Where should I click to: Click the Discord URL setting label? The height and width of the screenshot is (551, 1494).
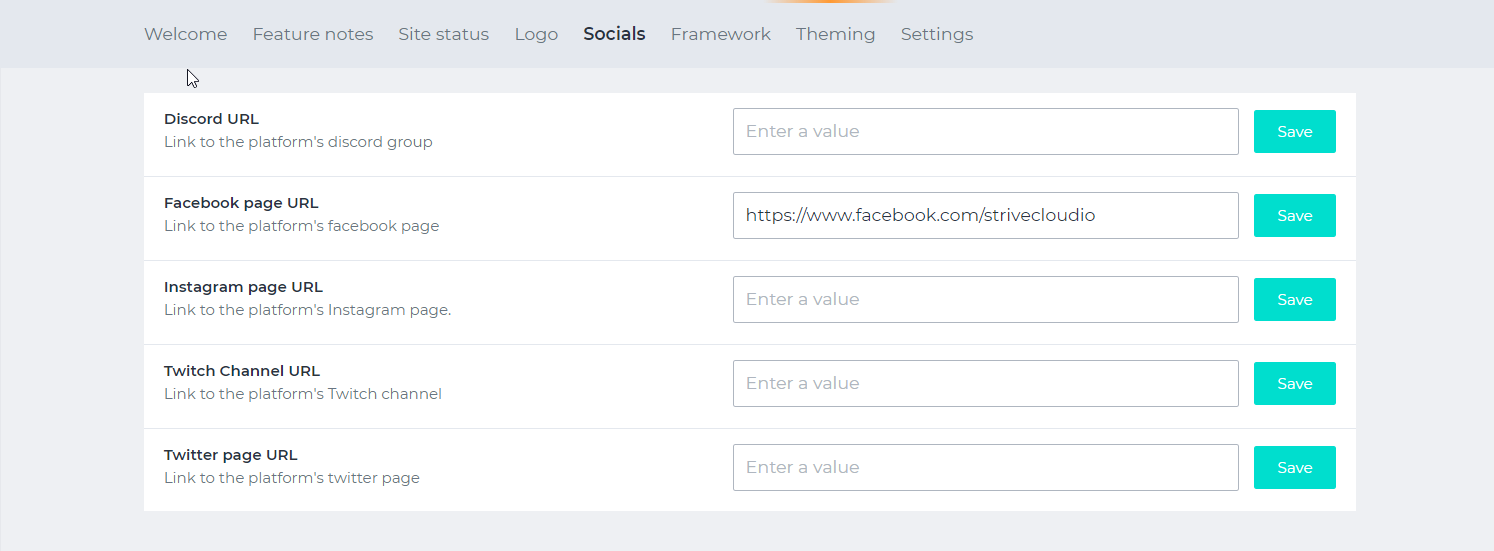(211, 119)
